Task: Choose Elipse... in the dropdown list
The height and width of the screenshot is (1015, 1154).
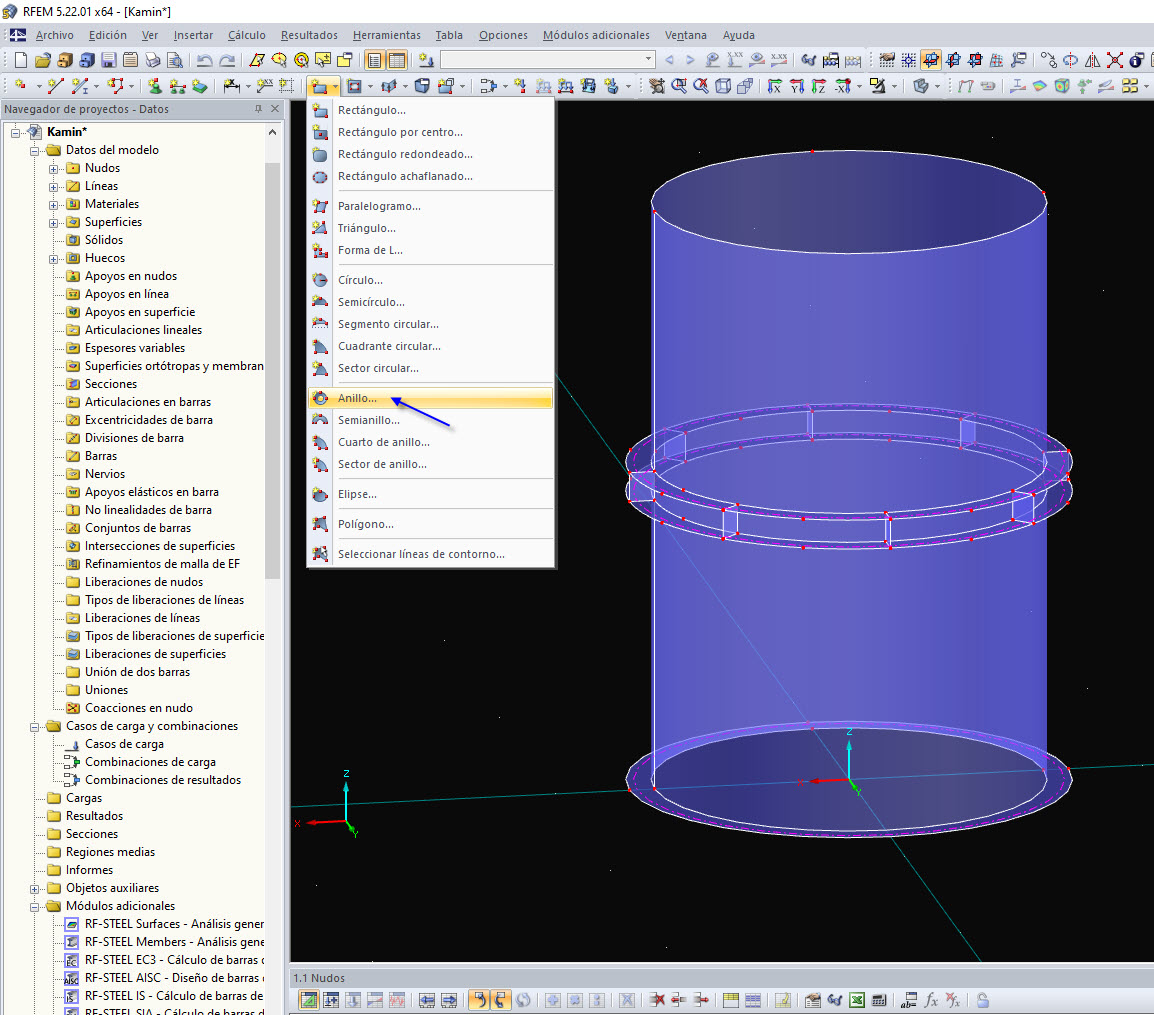Action: tap(357, 494)
